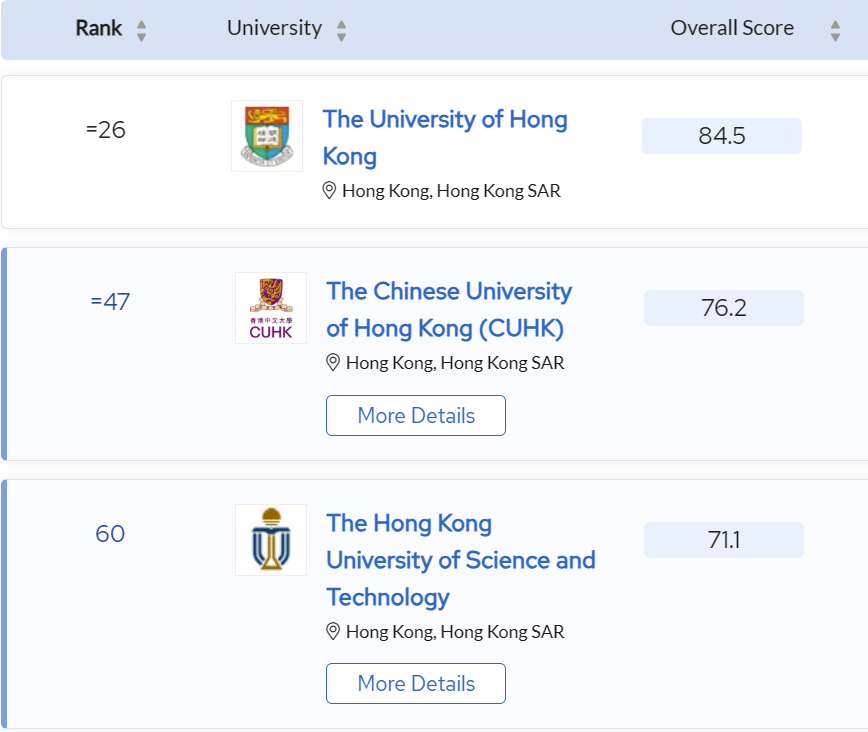
Task: Open The University of Hong Kong link
Action: (445, 137)
